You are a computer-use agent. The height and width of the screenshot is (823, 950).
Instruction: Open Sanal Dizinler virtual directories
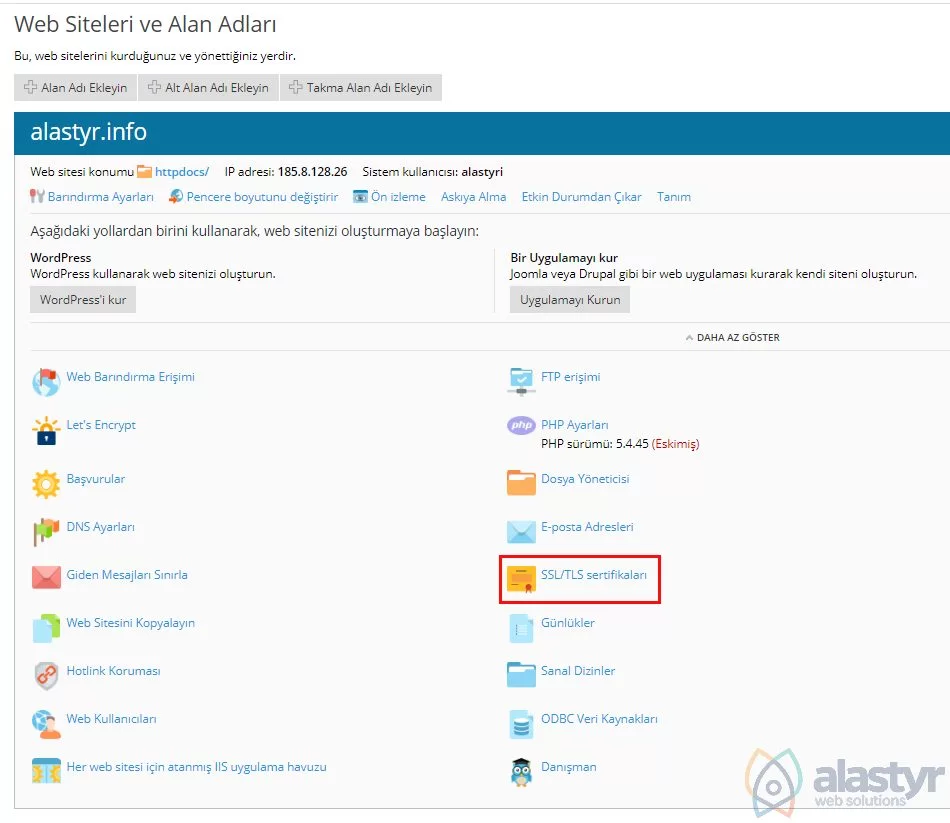tap(576, 671)
